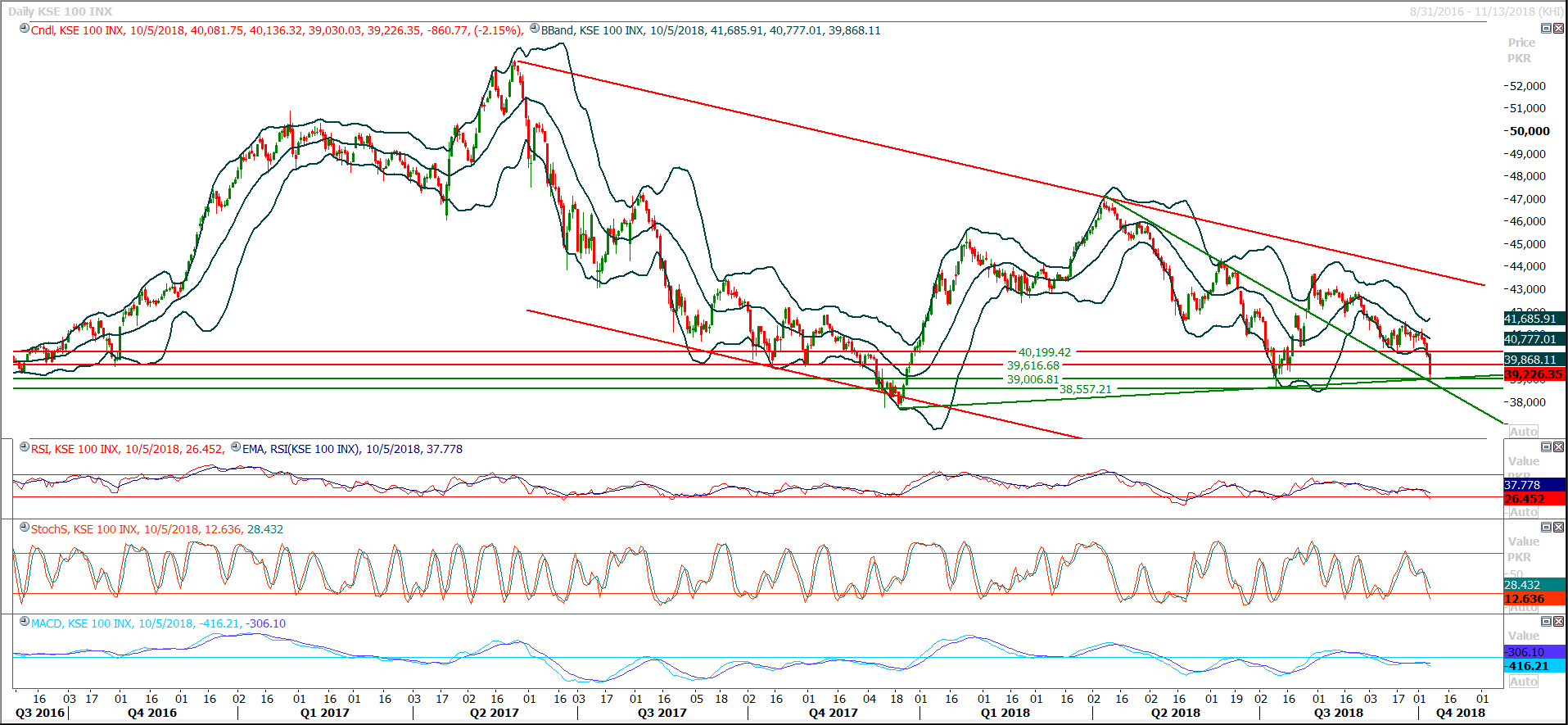The image size is (1568, 725).
Task: Close the StochS indicator panel
Action: click(1558, 528)
